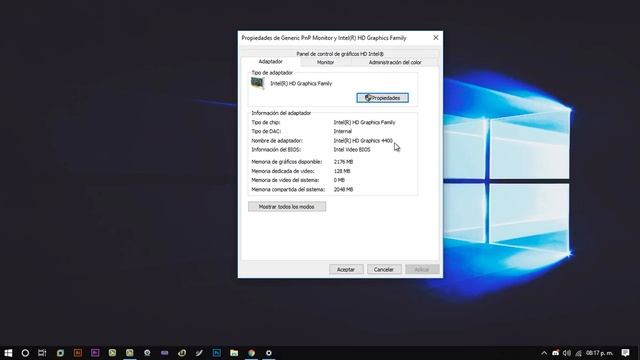Viewport: 640px width, 360px height.
Task: Click the Intel(R) HD Graphics 4400 value
Action: point(363,141)
